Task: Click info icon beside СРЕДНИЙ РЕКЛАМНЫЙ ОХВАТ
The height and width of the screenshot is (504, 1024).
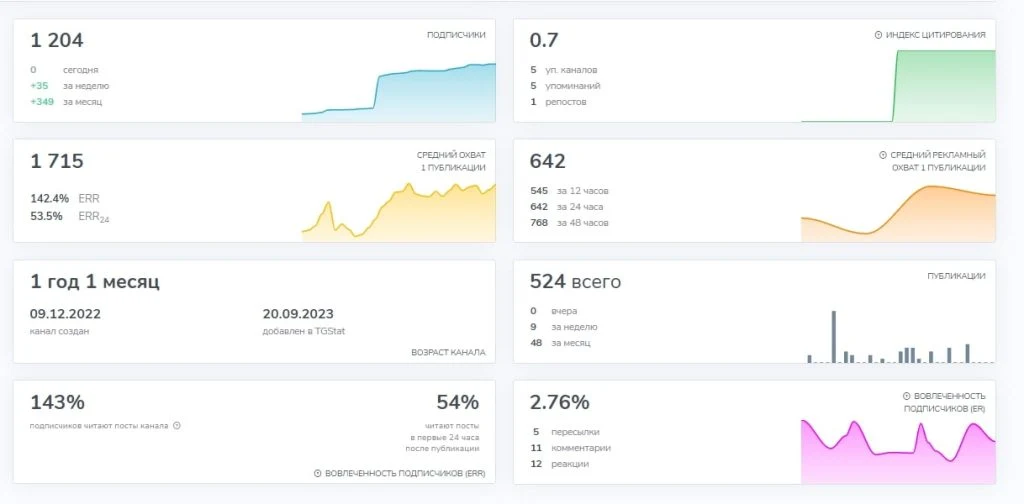Action: pos(883,155)
